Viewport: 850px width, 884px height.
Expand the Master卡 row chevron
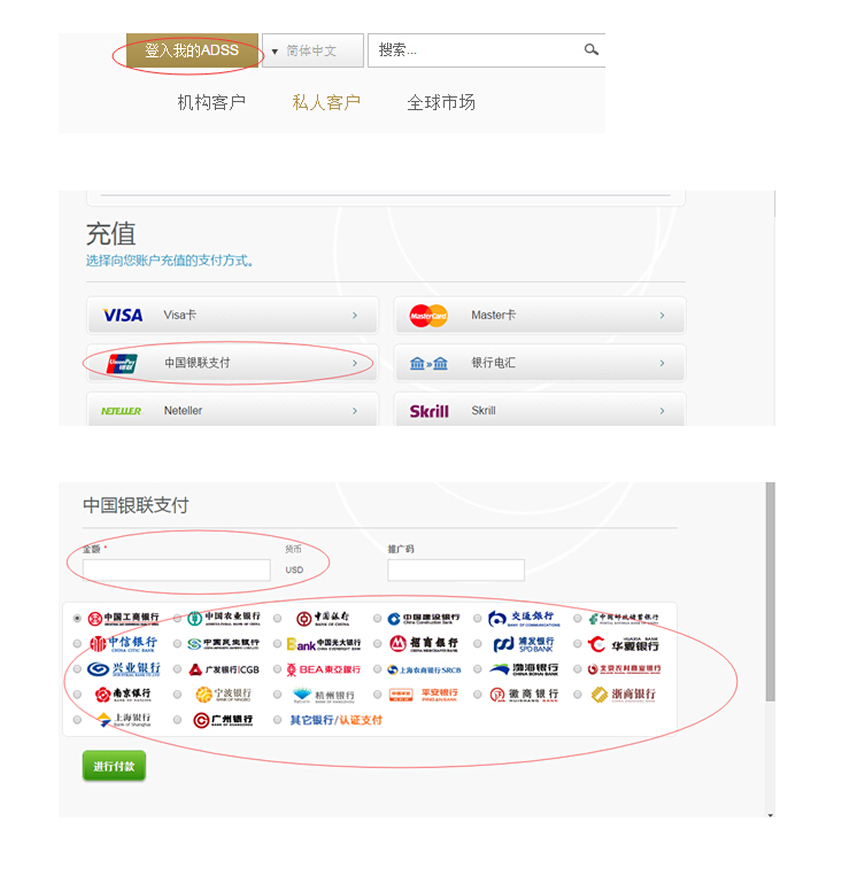[662, 315]
